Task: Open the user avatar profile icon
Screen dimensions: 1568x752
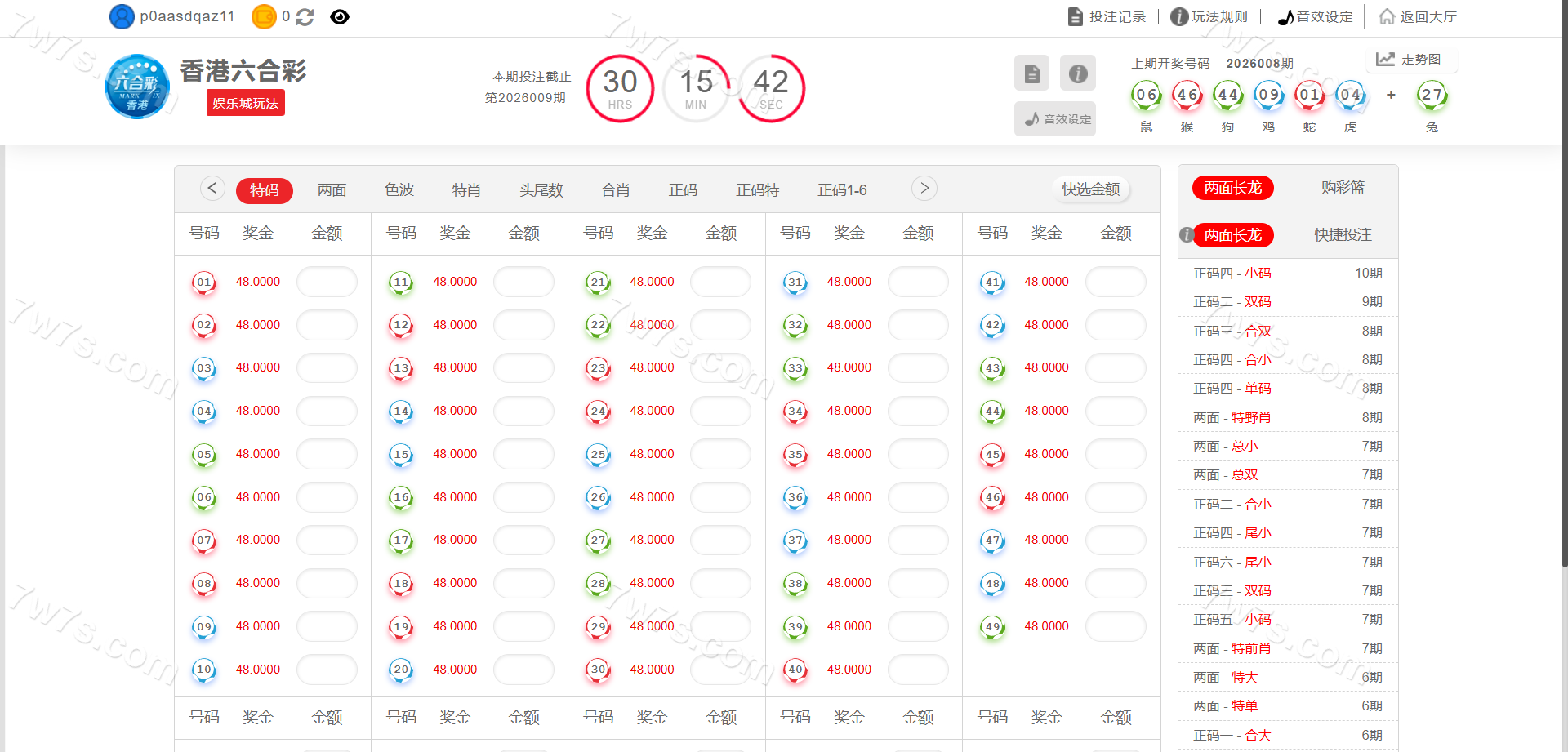Action: click(122, 17)
